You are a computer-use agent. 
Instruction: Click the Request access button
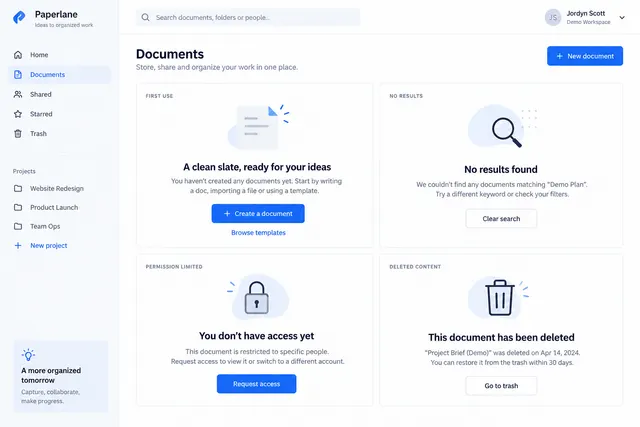(256, 384)
